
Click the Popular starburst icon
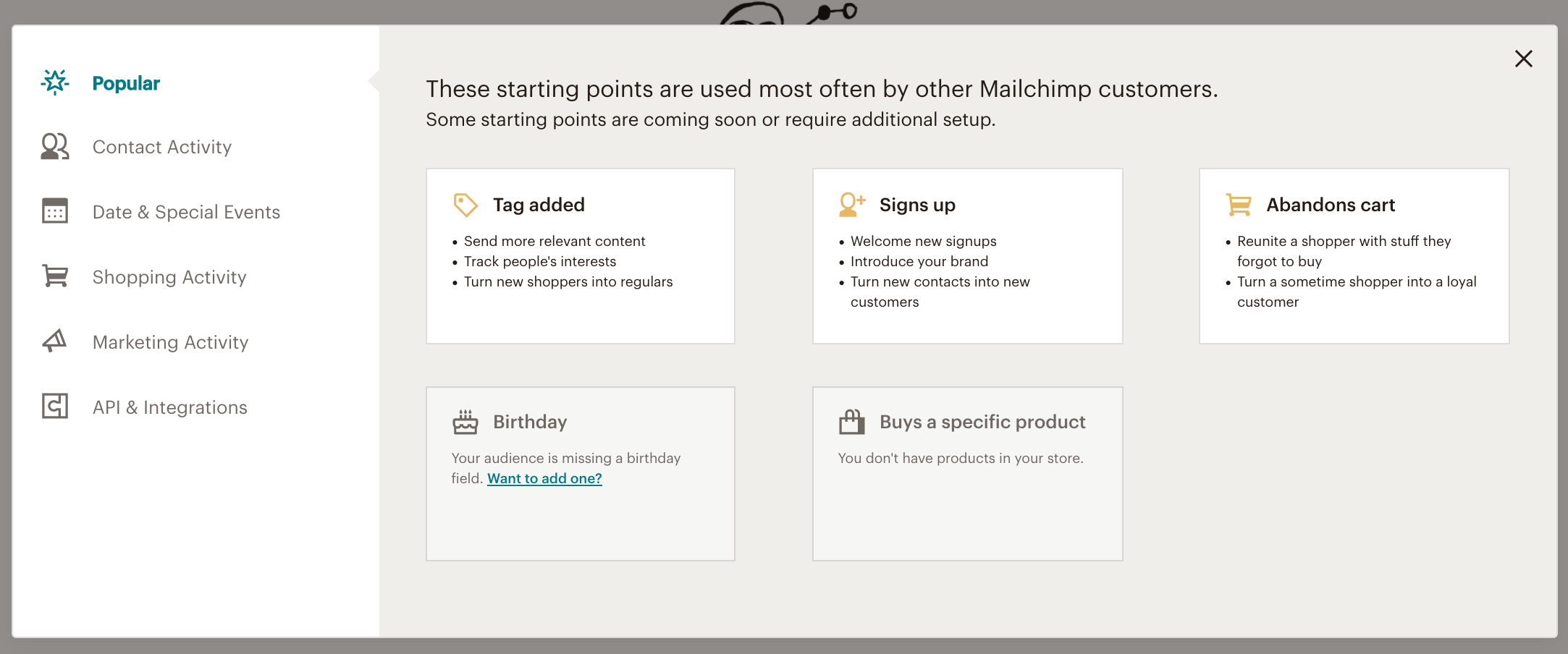(55, 82)
